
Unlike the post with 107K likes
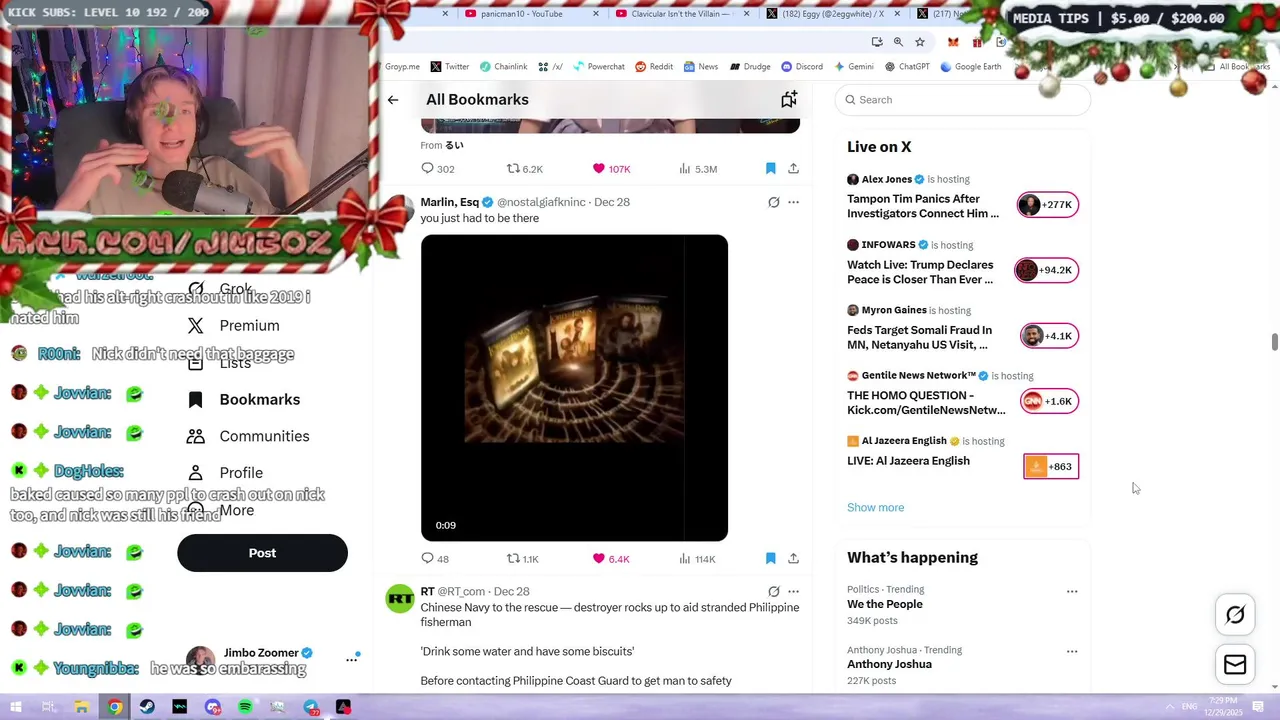pos(611,169)
